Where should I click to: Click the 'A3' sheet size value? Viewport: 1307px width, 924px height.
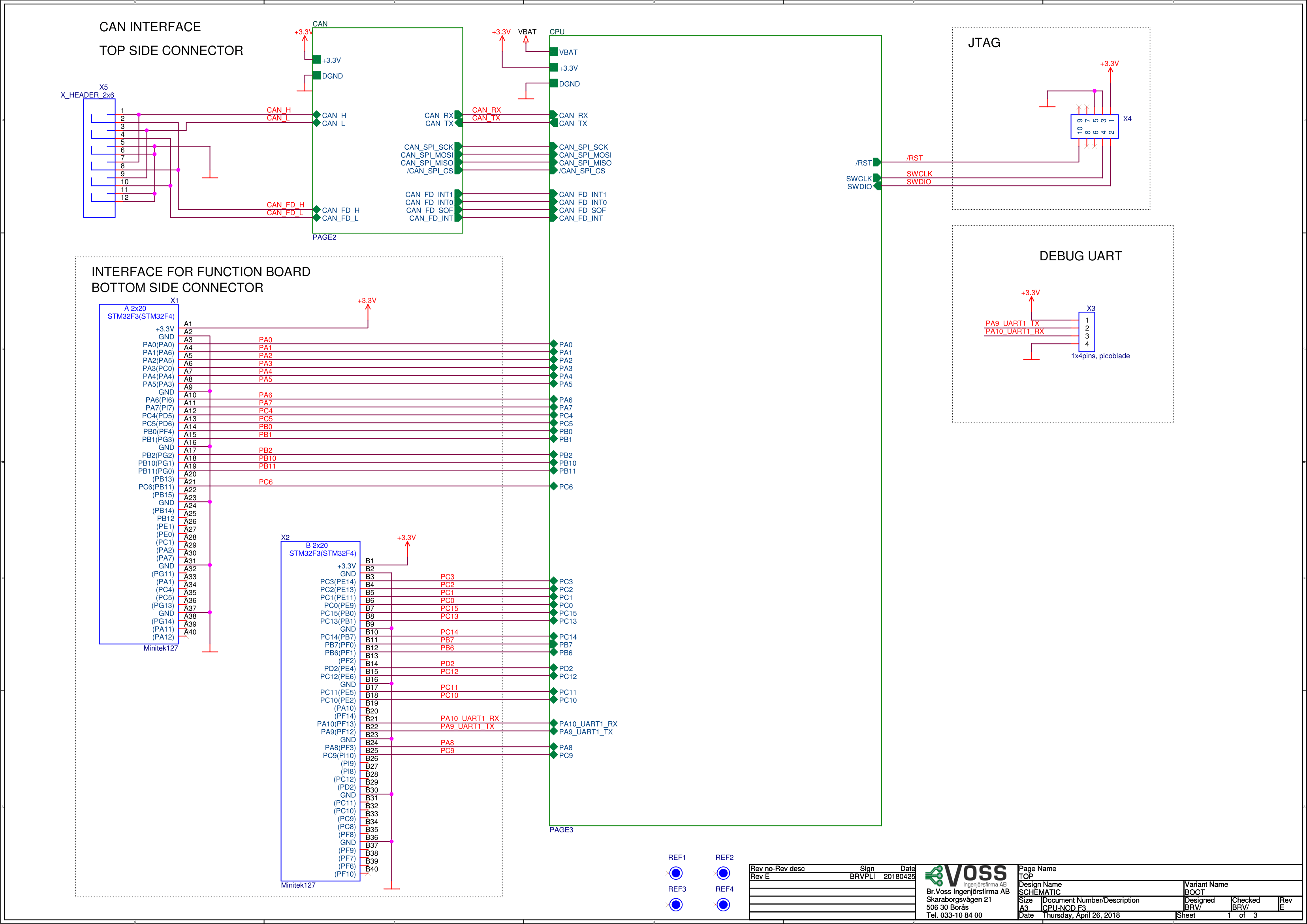tap(1023, 908)
